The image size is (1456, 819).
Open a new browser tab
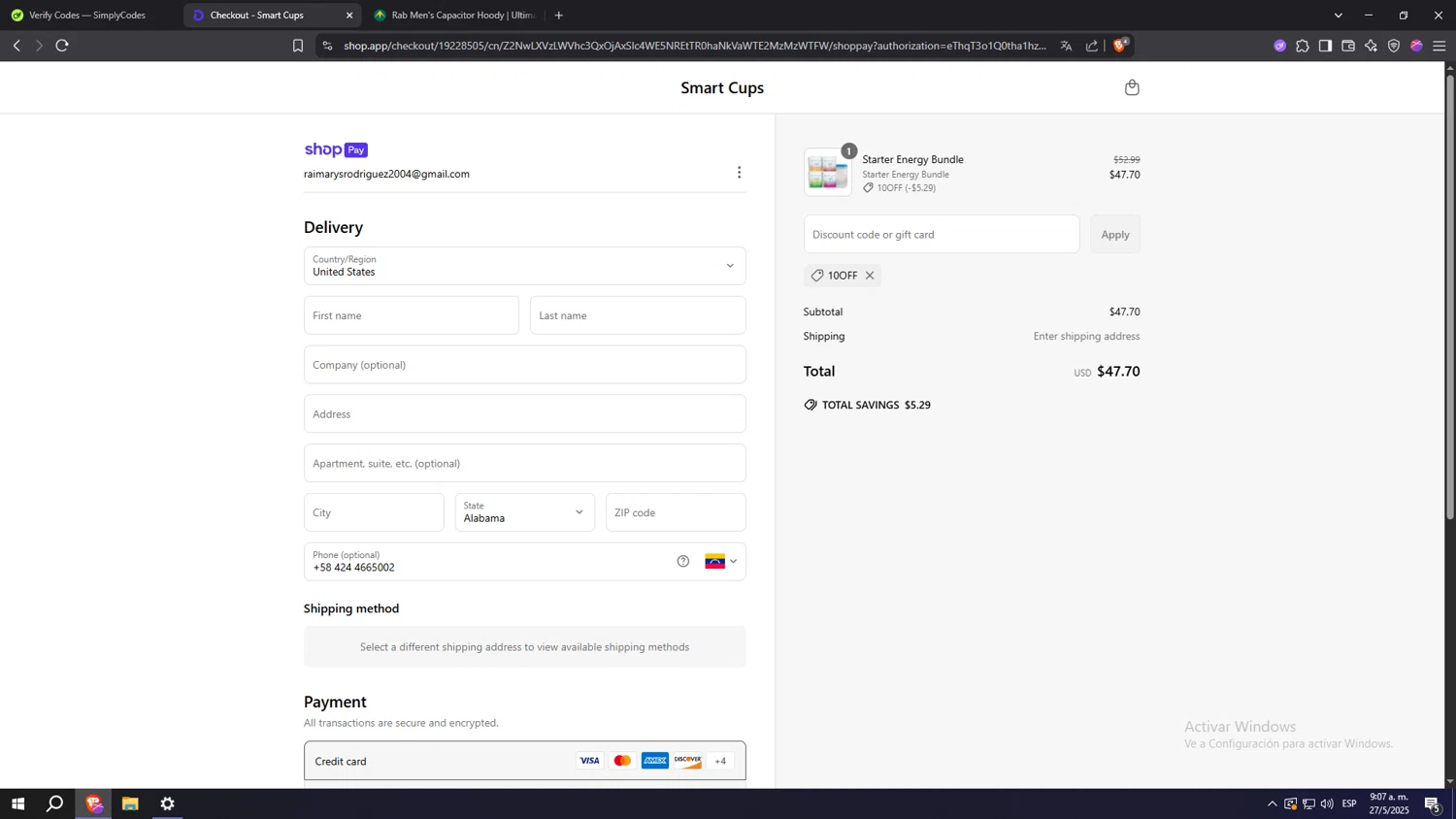pyautogui.click(x=559, y=16)
